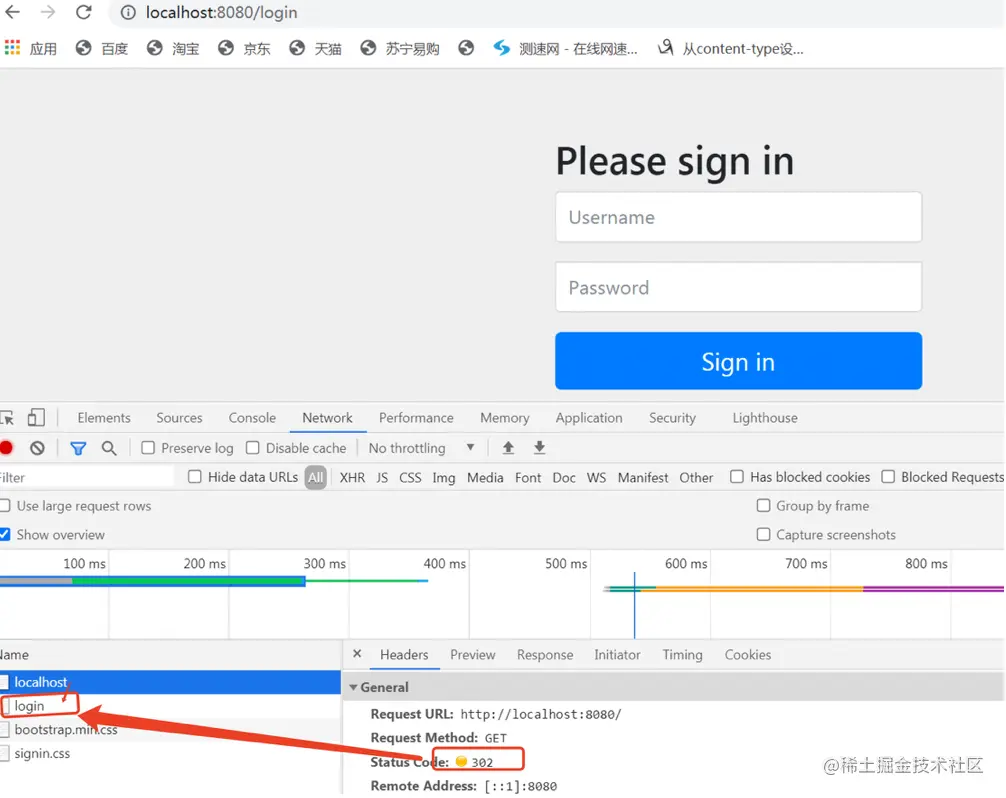This screenshot has height=798, width=1006.
Task: Filter requests by WS
Action: point(596,477)
